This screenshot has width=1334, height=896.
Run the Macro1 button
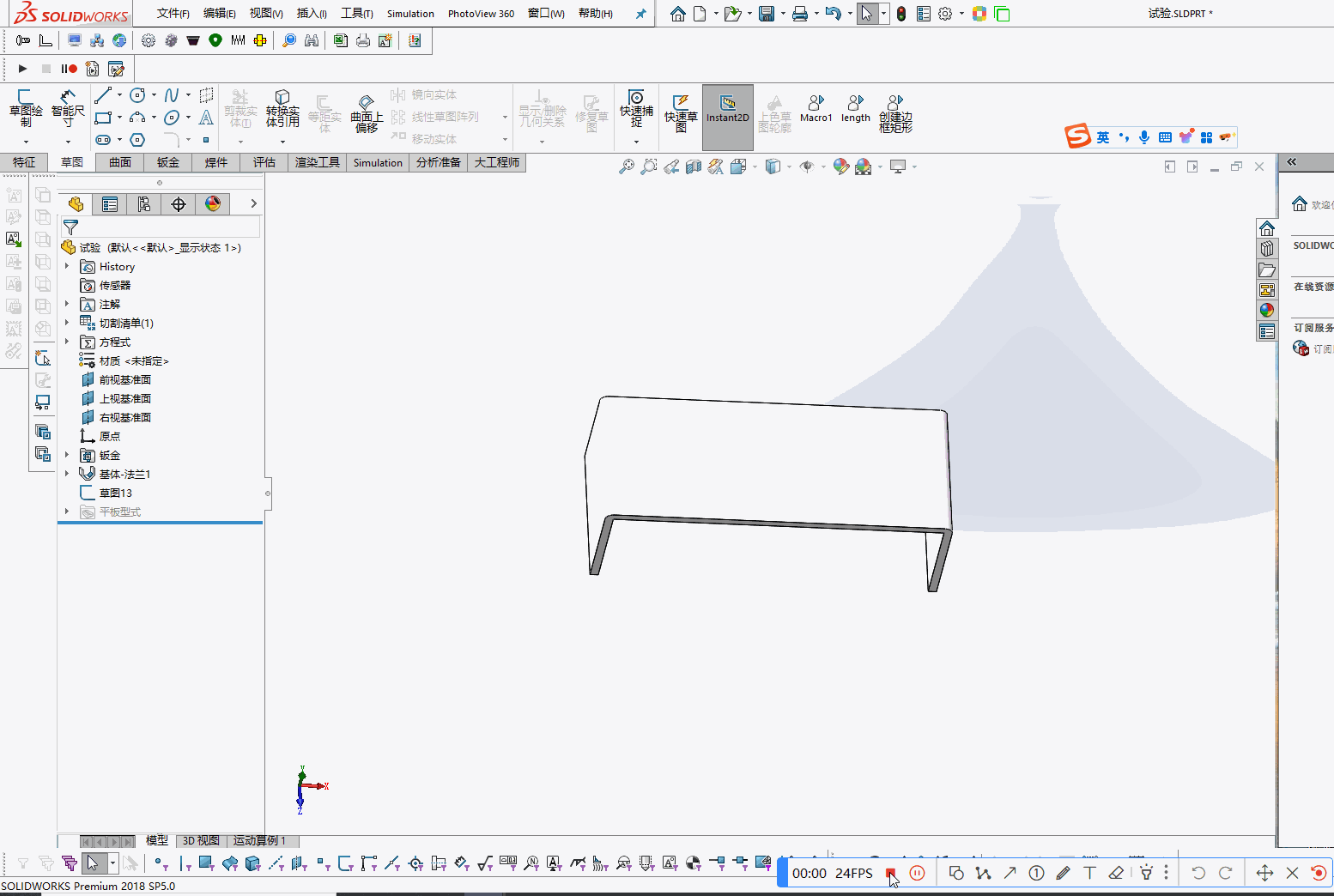(816, 109)
